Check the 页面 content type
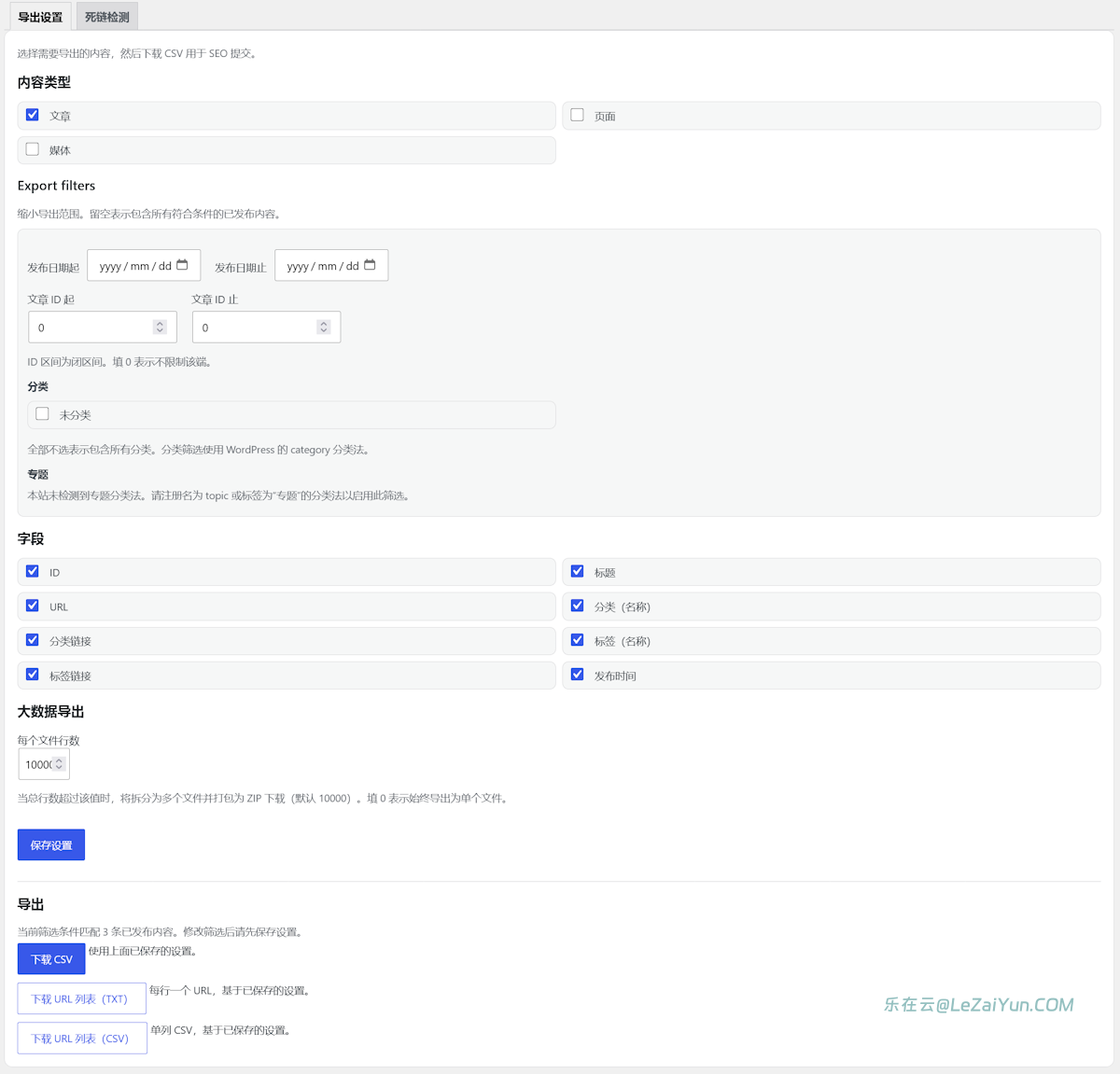Screen dimensions: 1120x1074 click(x=578, y=115)
